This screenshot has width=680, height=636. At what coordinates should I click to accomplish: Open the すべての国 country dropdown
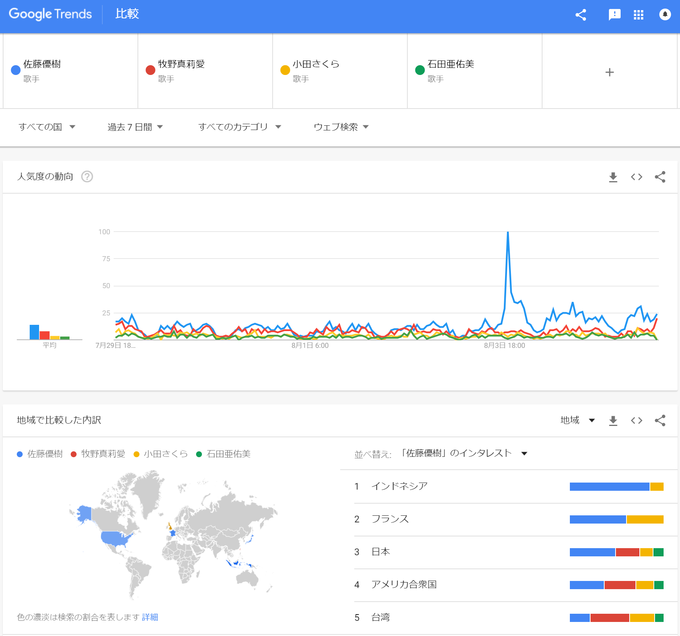point(47,127)
